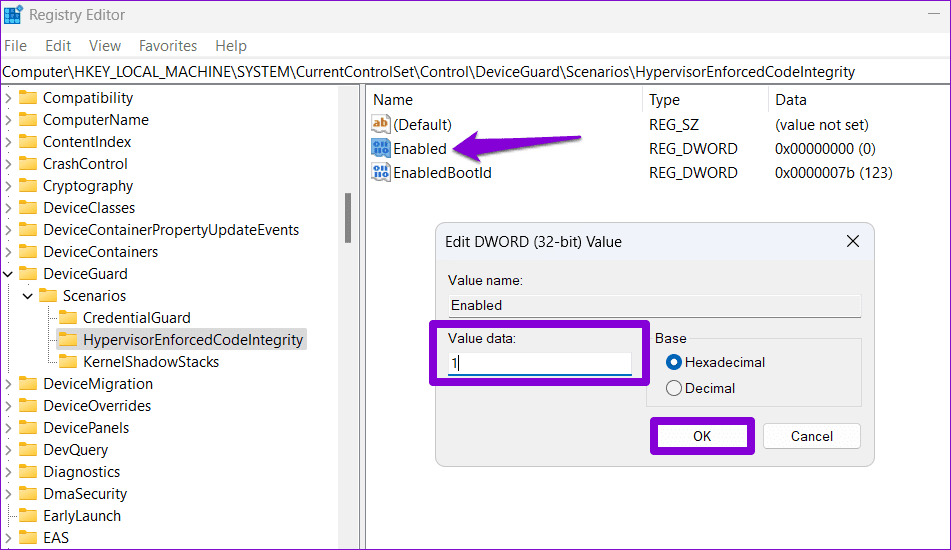The image size is (951, 550).
Task: Select the (Default) value name
Action: pos(422,124)
